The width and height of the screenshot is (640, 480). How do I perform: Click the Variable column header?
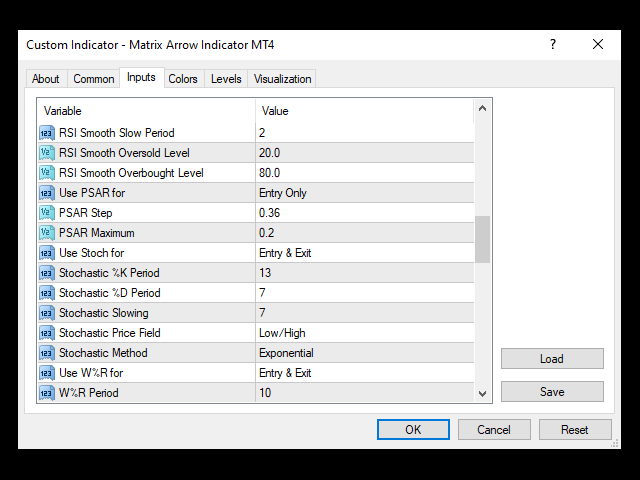tap(147, 111)
